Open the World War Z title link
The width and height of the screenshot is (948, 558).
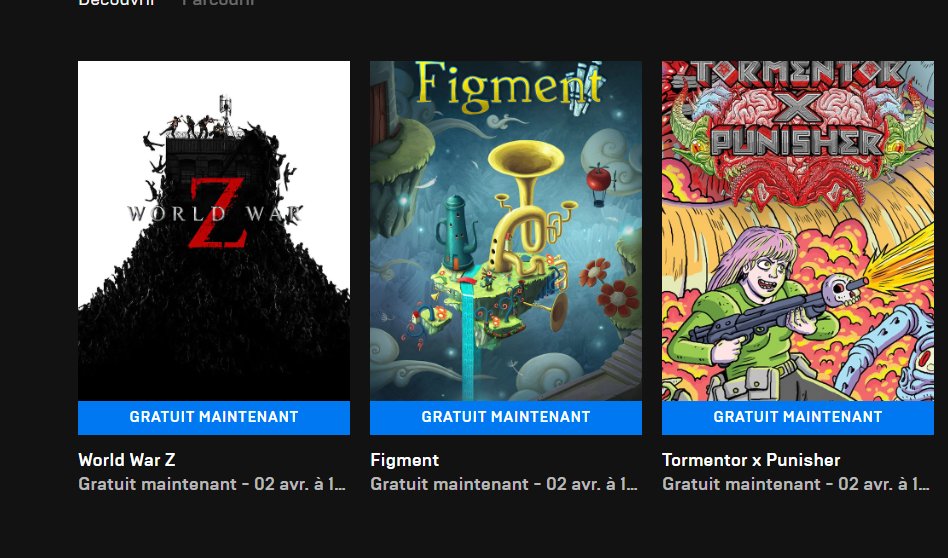click(x=127, y=460)
